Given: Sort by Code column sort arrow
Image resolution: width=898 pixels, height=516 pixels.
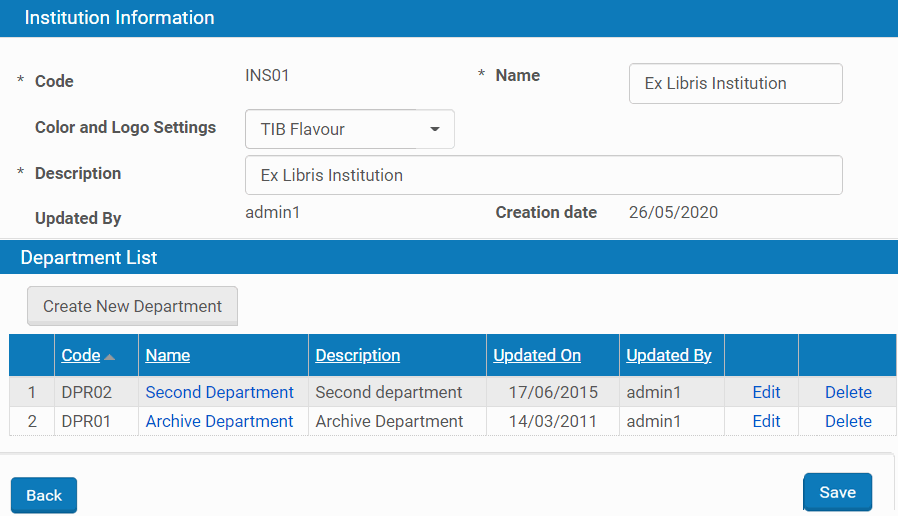Looking at the screenshot, I should pos(110,357).
